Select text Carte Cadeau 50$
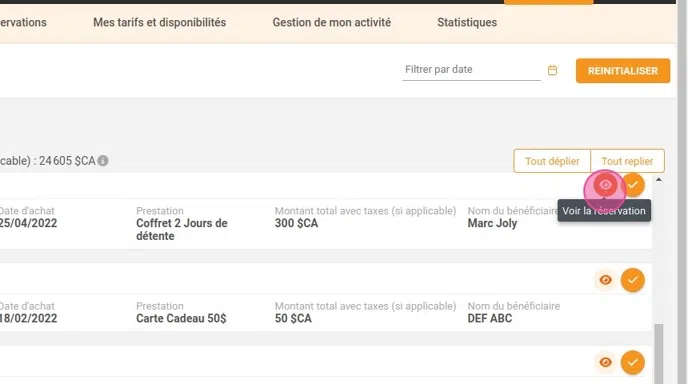The height and width of the screenshot is (384, 688). 181,319
